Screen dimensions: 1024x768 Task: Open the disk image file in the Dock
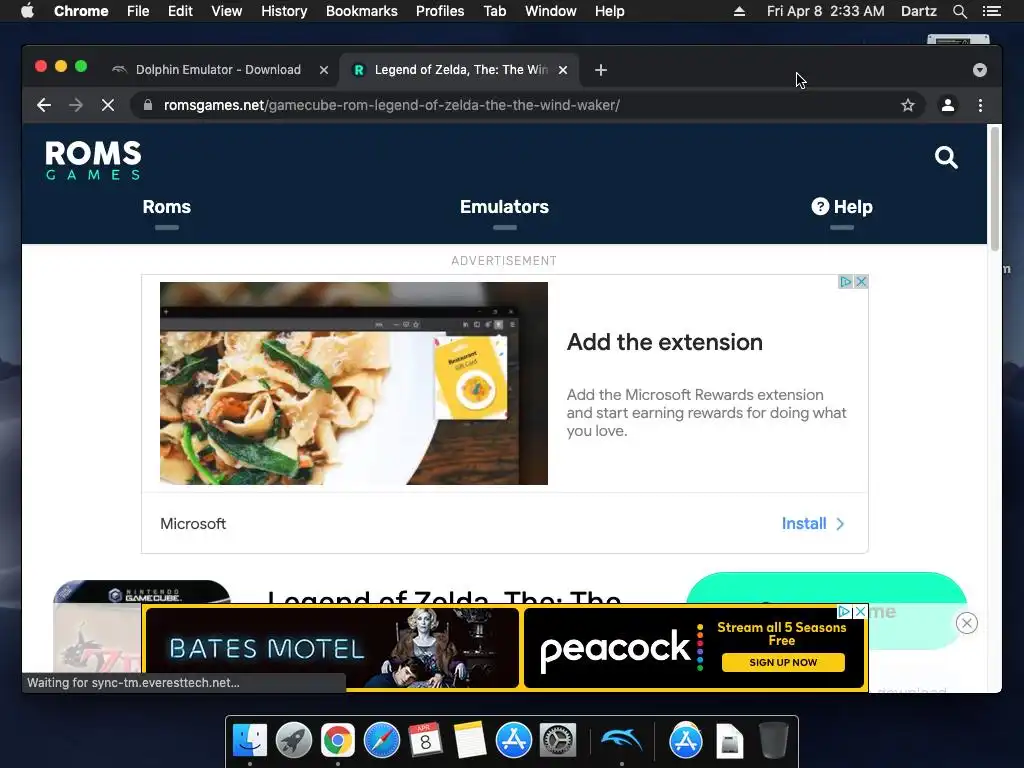(729, 741)
